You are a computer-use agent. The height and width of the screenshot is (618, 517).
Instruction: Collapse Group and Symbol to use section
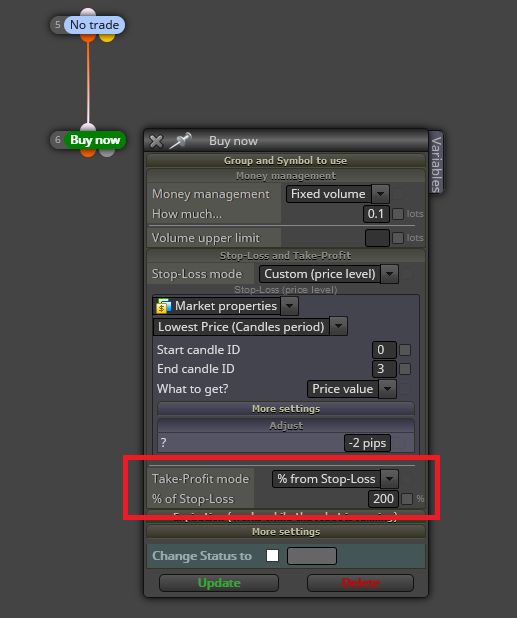point(286,160)
